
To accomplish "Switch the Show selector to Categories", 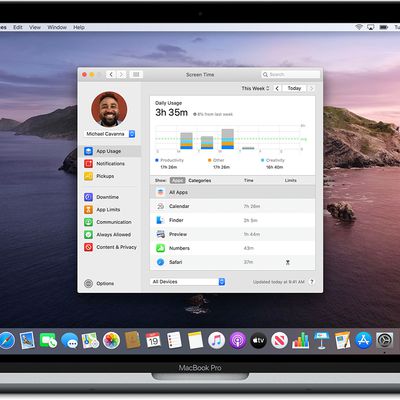I will [x=200, y=180].
